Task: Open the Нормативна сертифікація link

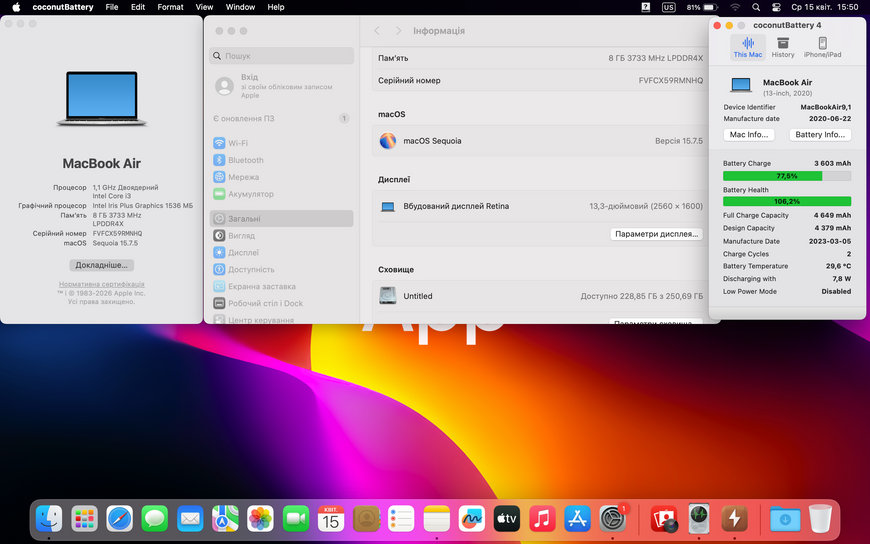Action: [x=102, y=284]
